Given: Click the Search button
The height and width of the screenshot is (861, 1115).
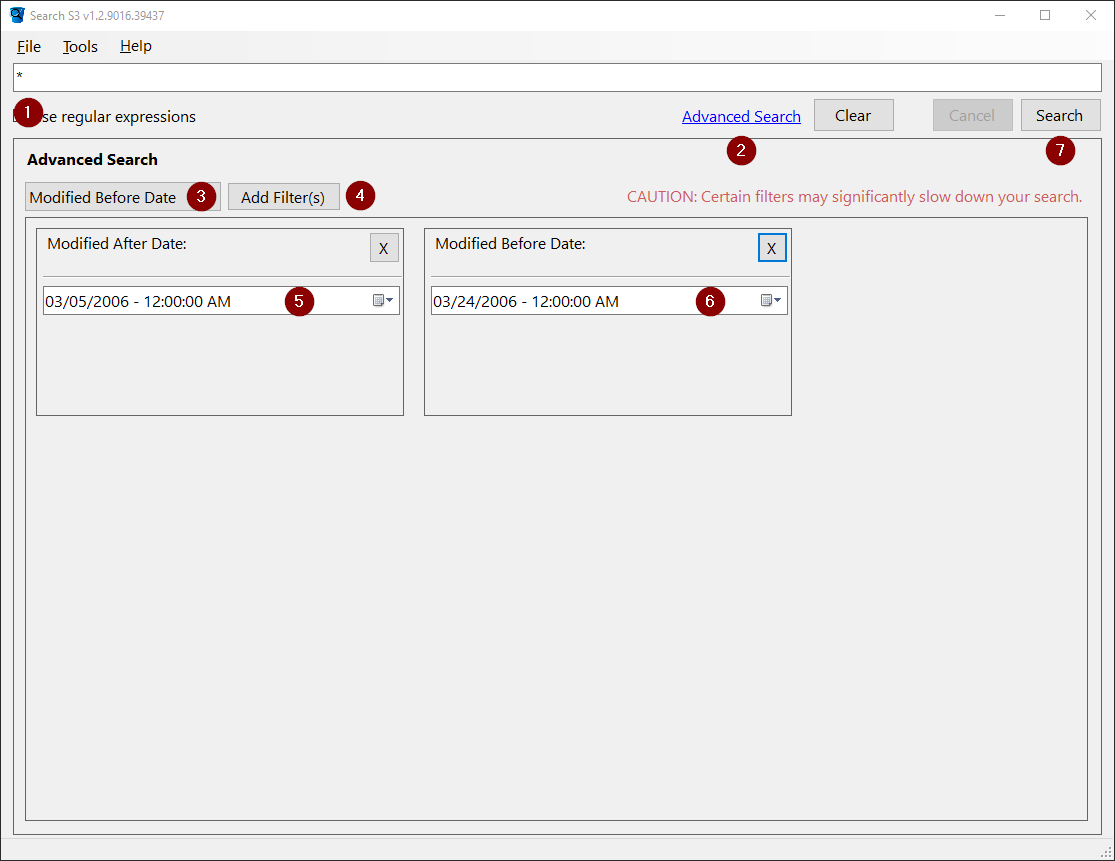Looking at the screenshot, I should pos(1060,115).
